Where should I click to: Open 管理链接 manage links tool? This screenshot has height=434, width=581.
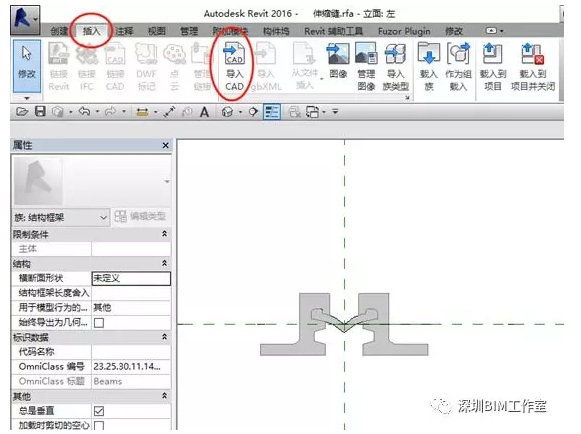point(202,67)
